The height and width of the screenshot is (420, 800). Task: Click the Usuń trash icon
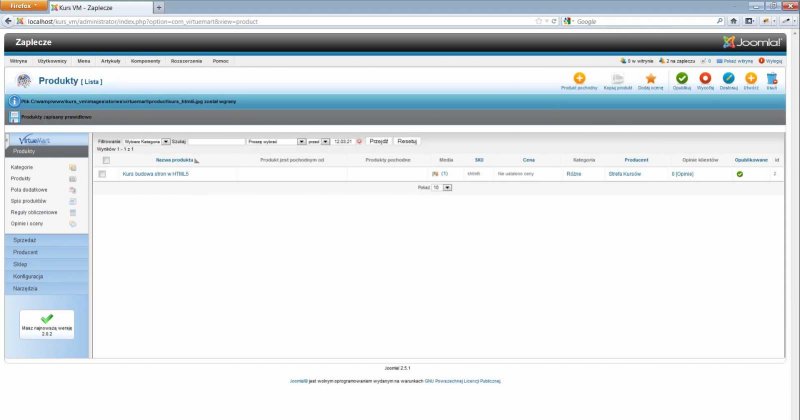(x=771, y=79)
